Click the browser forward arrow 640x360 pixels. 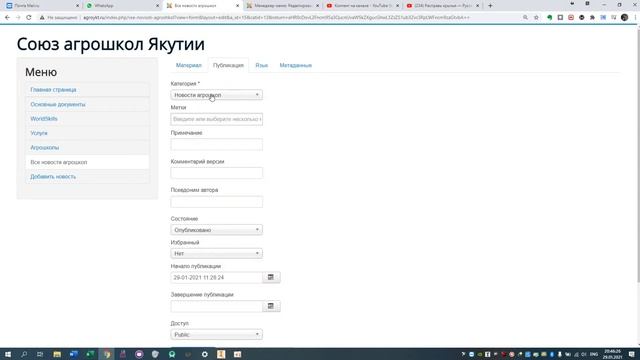18,18
